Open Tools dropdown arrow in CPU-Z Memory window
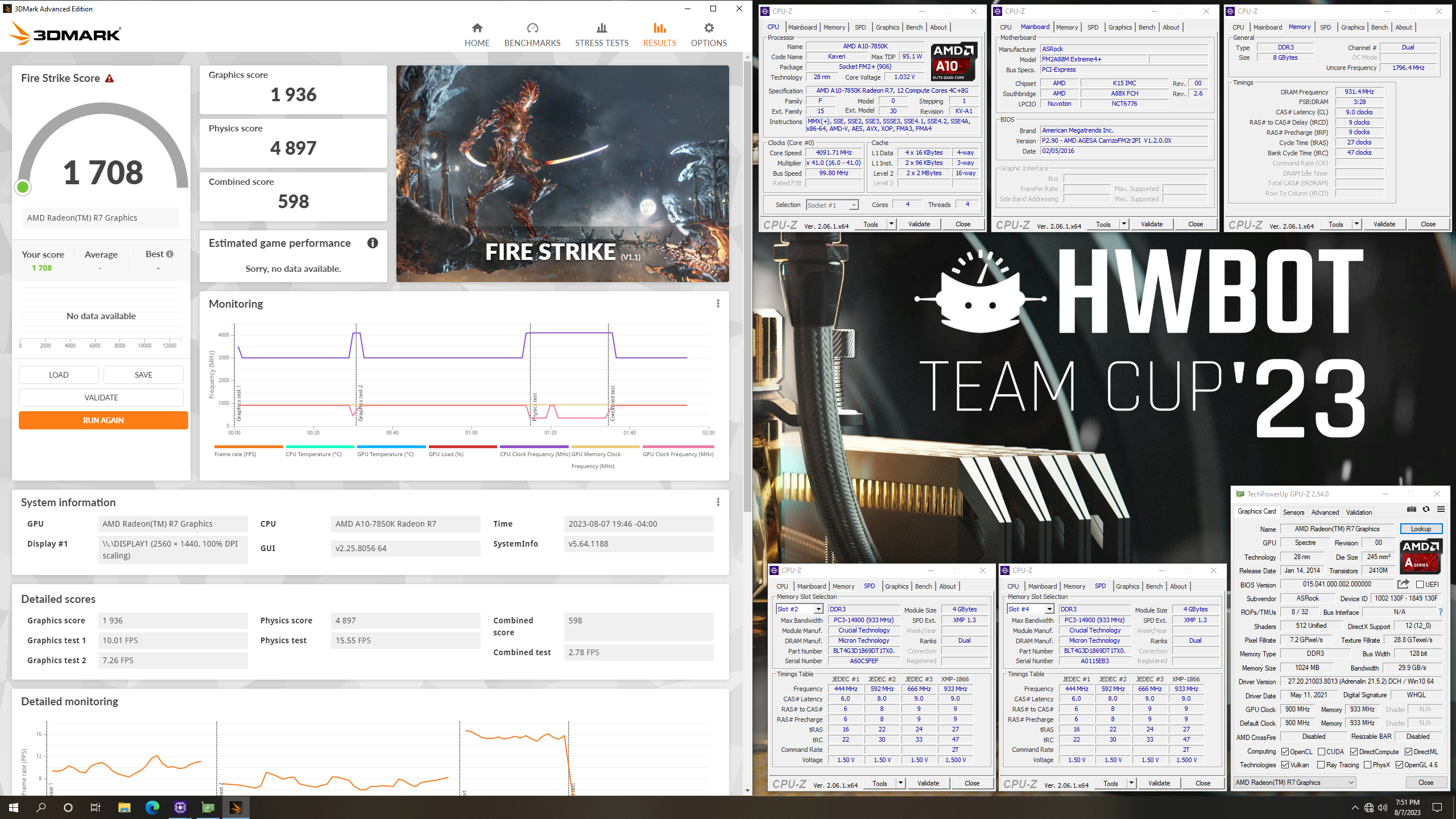 point(1356,224)
